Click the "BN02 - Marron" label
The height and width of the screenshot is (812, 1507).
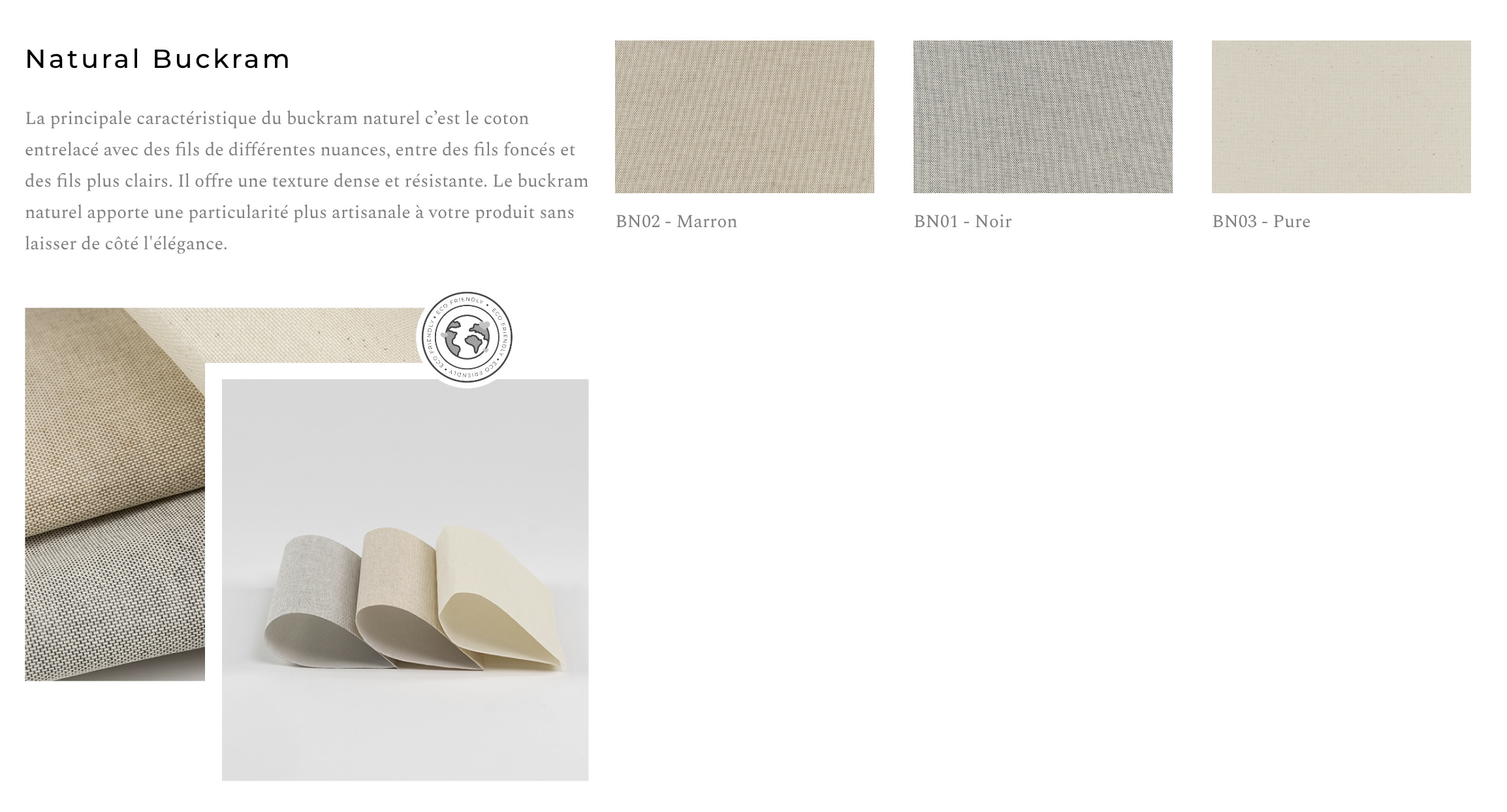coord(676,222)
